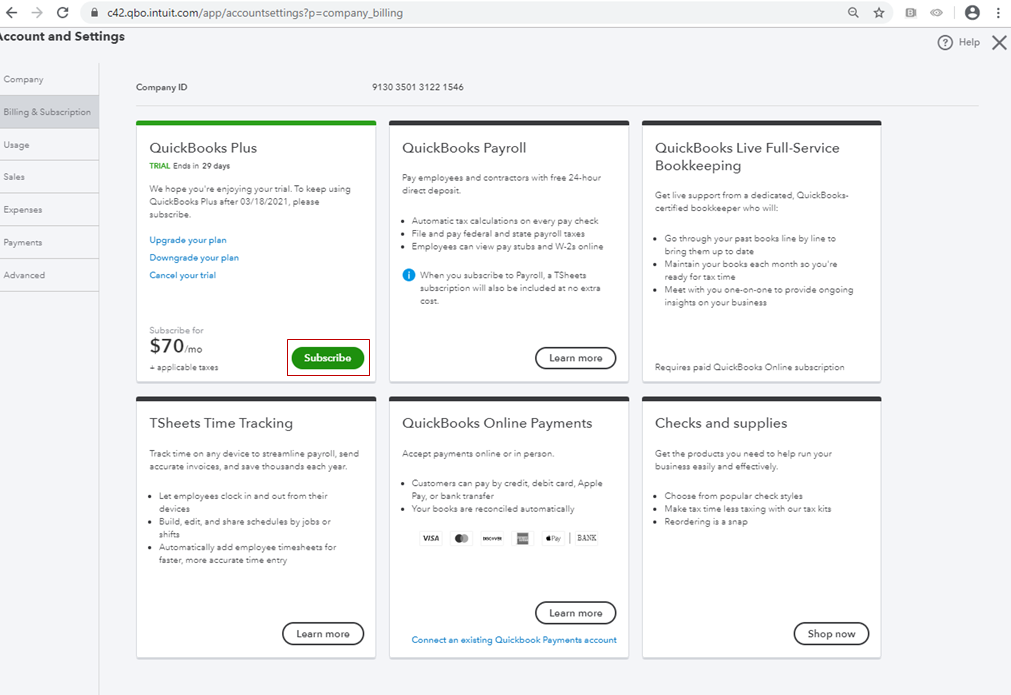Image resolution: width=1011 pixels, height=695 pixels.
Task: Open the Sales settings tab
Action: pos(15,177)
